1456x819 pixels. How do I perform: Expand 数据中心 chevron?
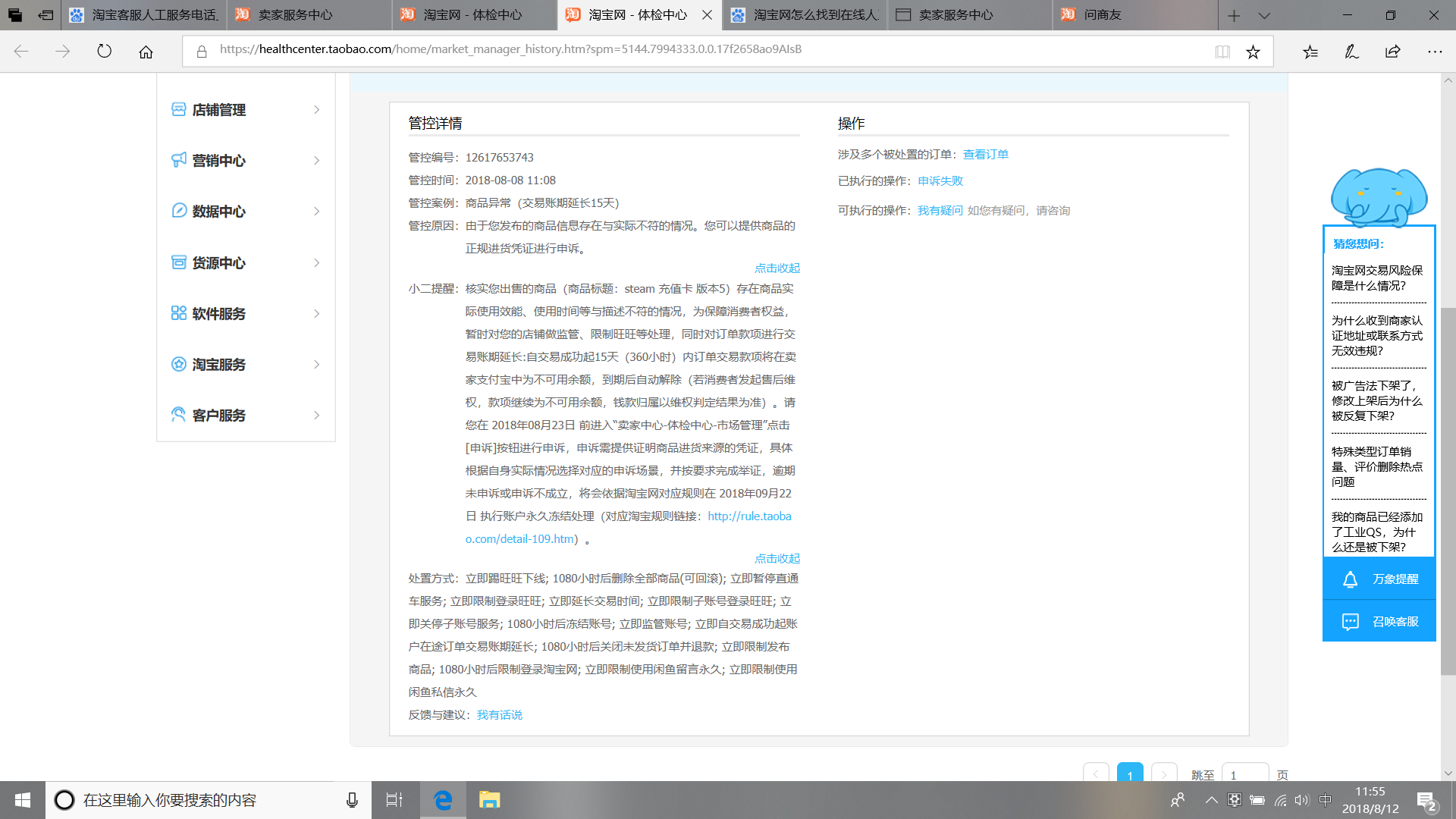click(317, 211)
